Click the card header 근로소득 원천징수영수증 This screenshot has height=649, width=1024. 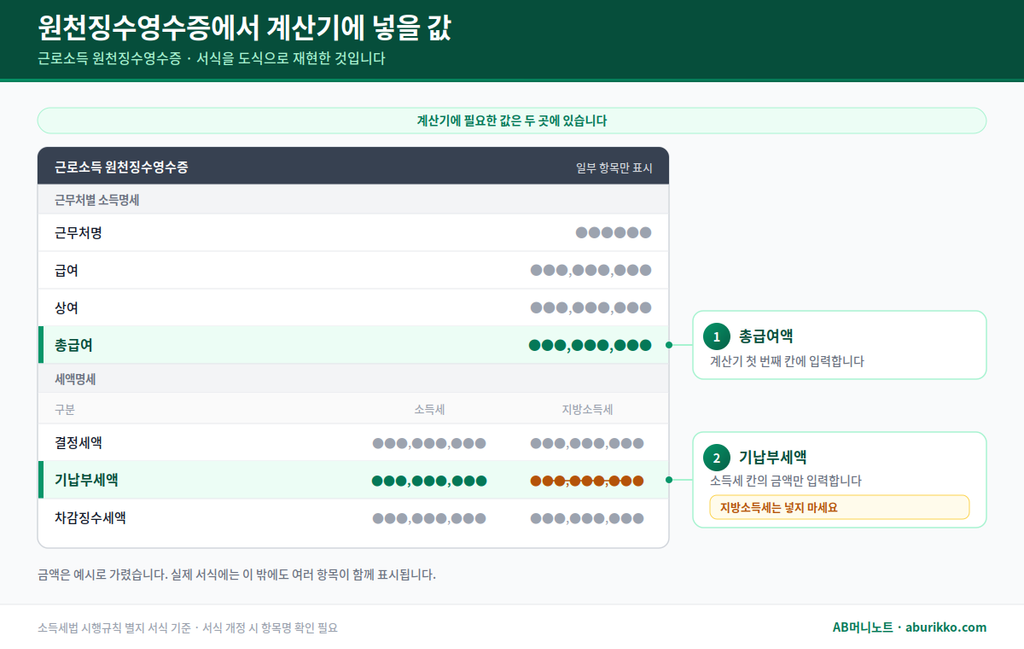(x=121, y=167)
